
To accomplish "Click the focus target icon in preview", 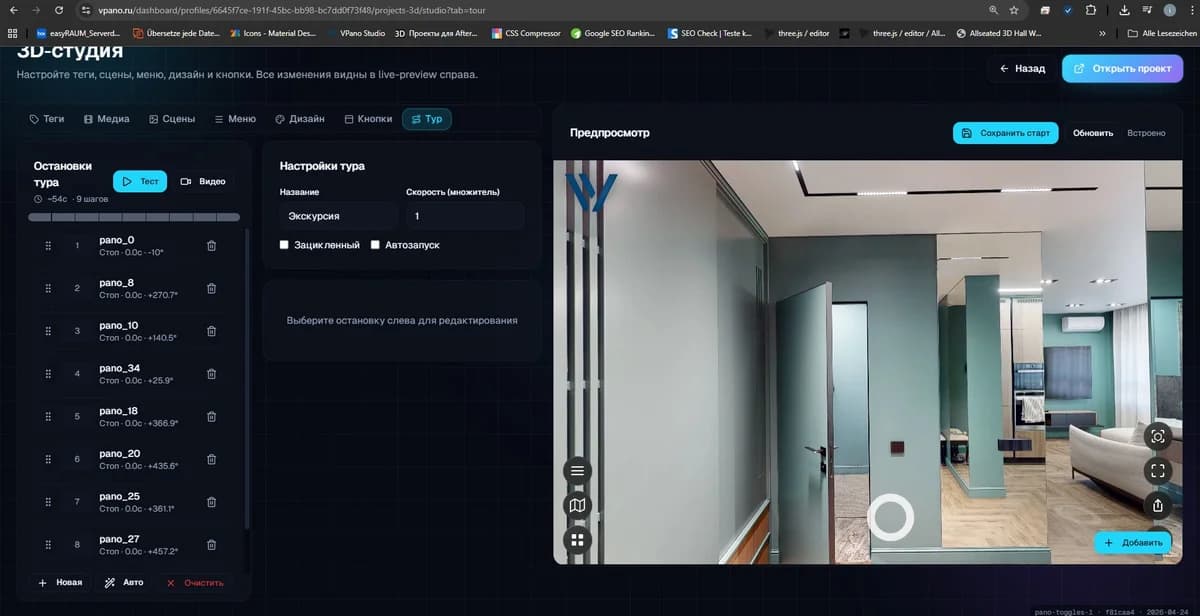I will point(1157,436).
